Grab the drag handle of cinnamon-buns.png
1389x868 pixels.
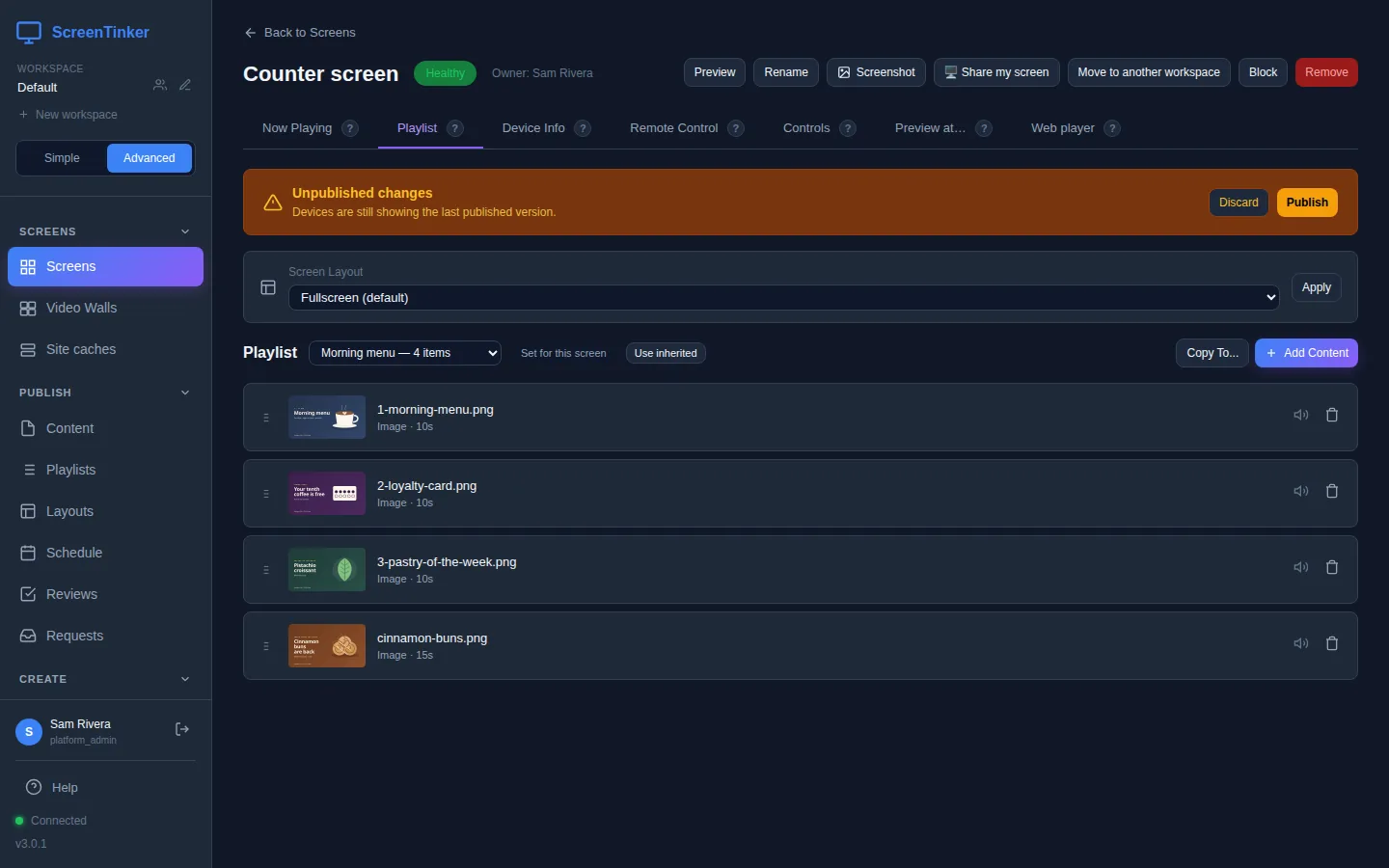(x=266, y=646)
